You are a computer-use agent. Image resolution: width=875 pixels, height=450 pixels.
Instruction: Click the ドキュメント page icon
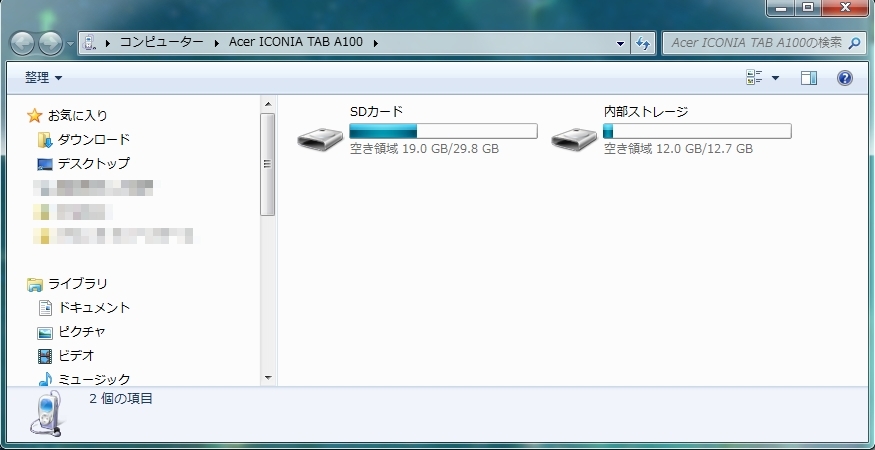click(45, 308)
